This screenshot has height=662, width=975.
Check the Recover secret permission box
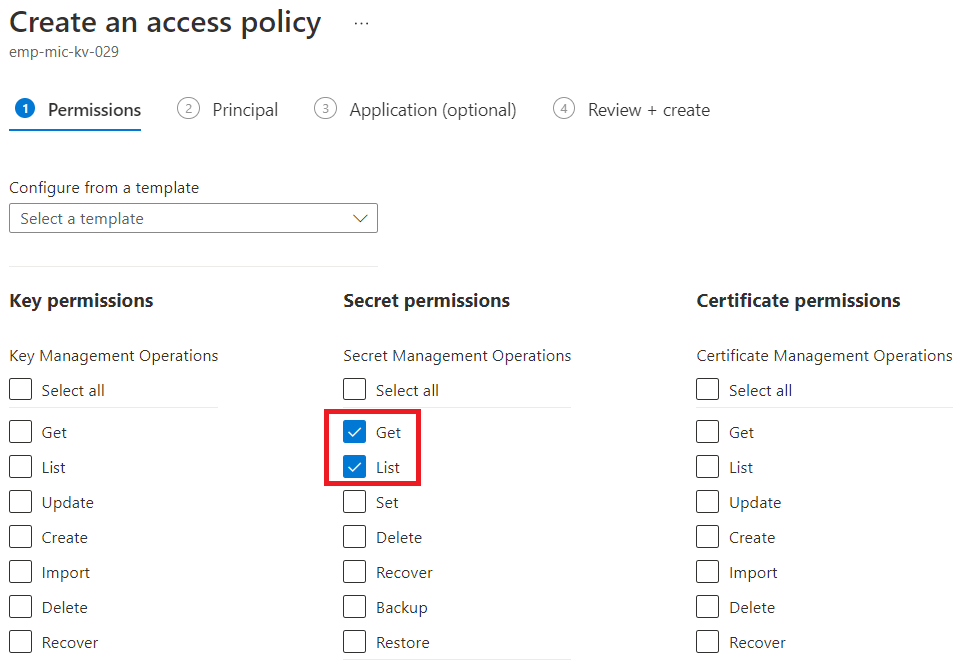[x=354, y=572]
